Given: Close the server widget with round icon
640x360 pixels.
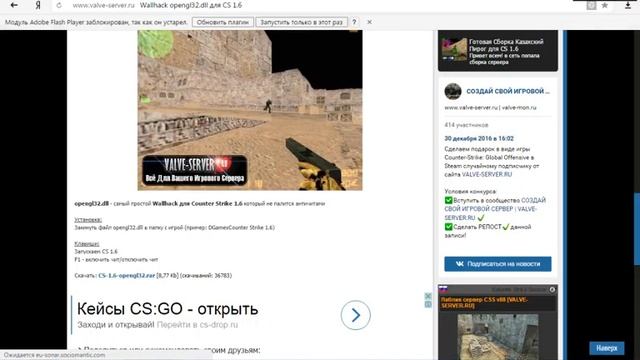Looking at the screenshot, I should click(x=552, y=289).
